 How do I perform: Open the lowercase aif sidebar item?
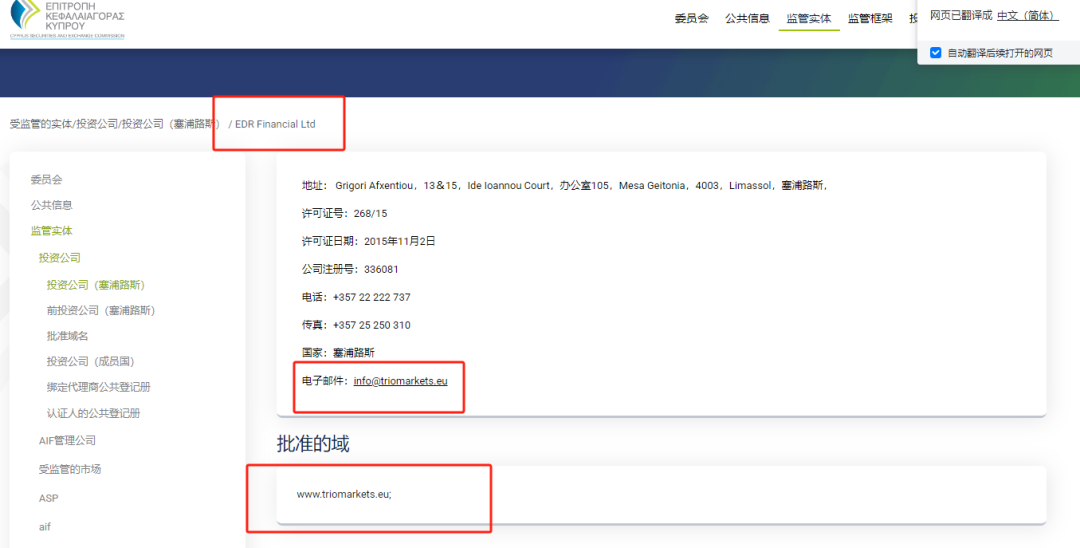point(45,527)
